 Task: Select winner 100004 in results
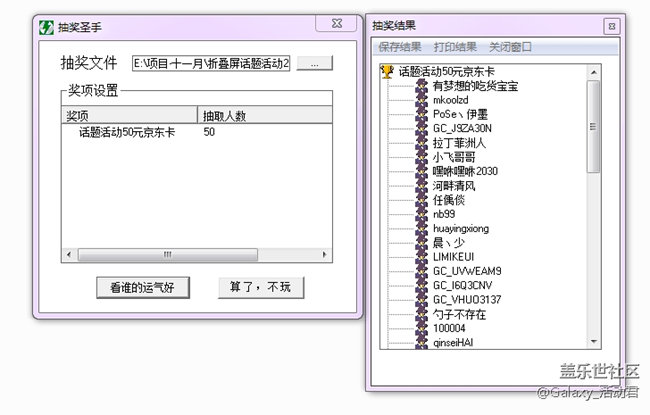(449, 328)
